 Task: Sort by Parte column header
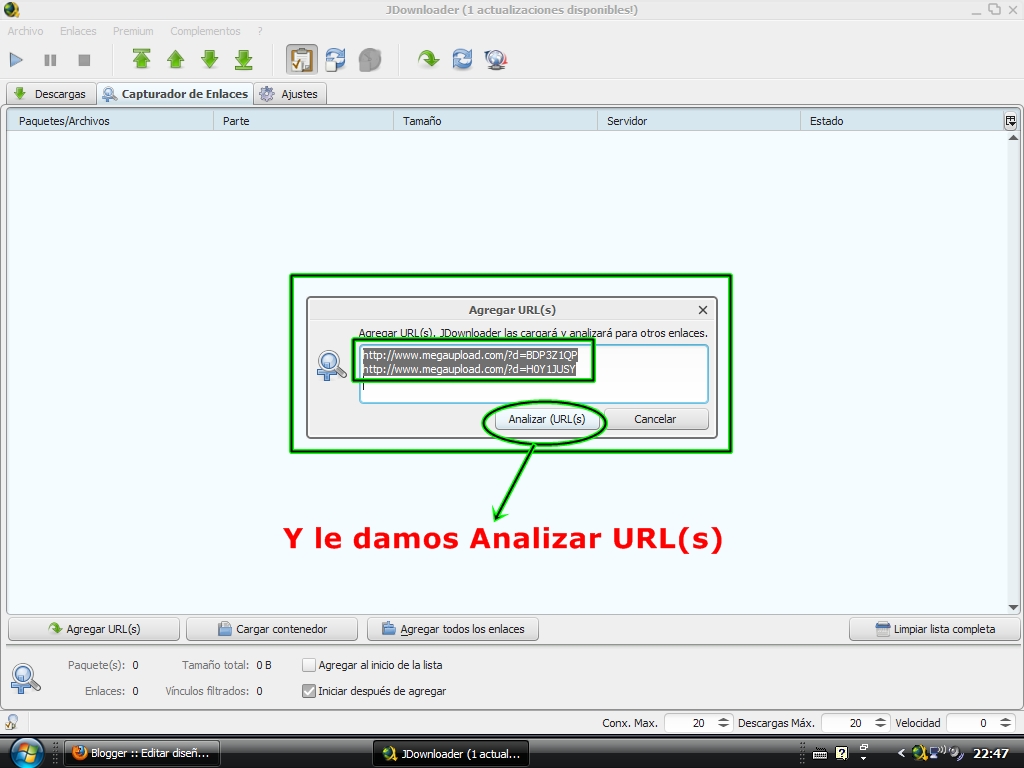tap(304, 121)
